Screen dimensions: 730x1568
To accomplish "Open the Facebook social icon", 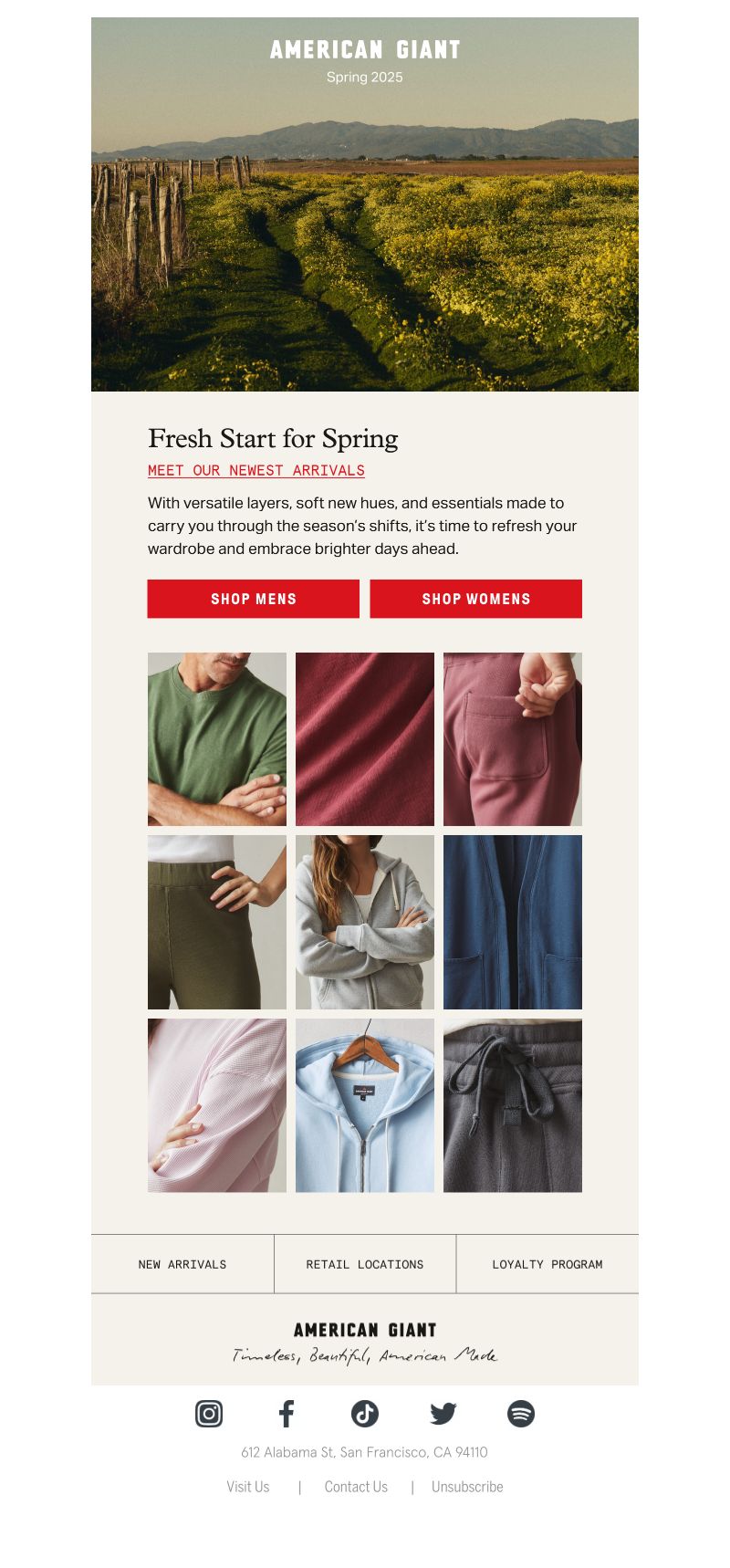I will (x=287, y=1414).
